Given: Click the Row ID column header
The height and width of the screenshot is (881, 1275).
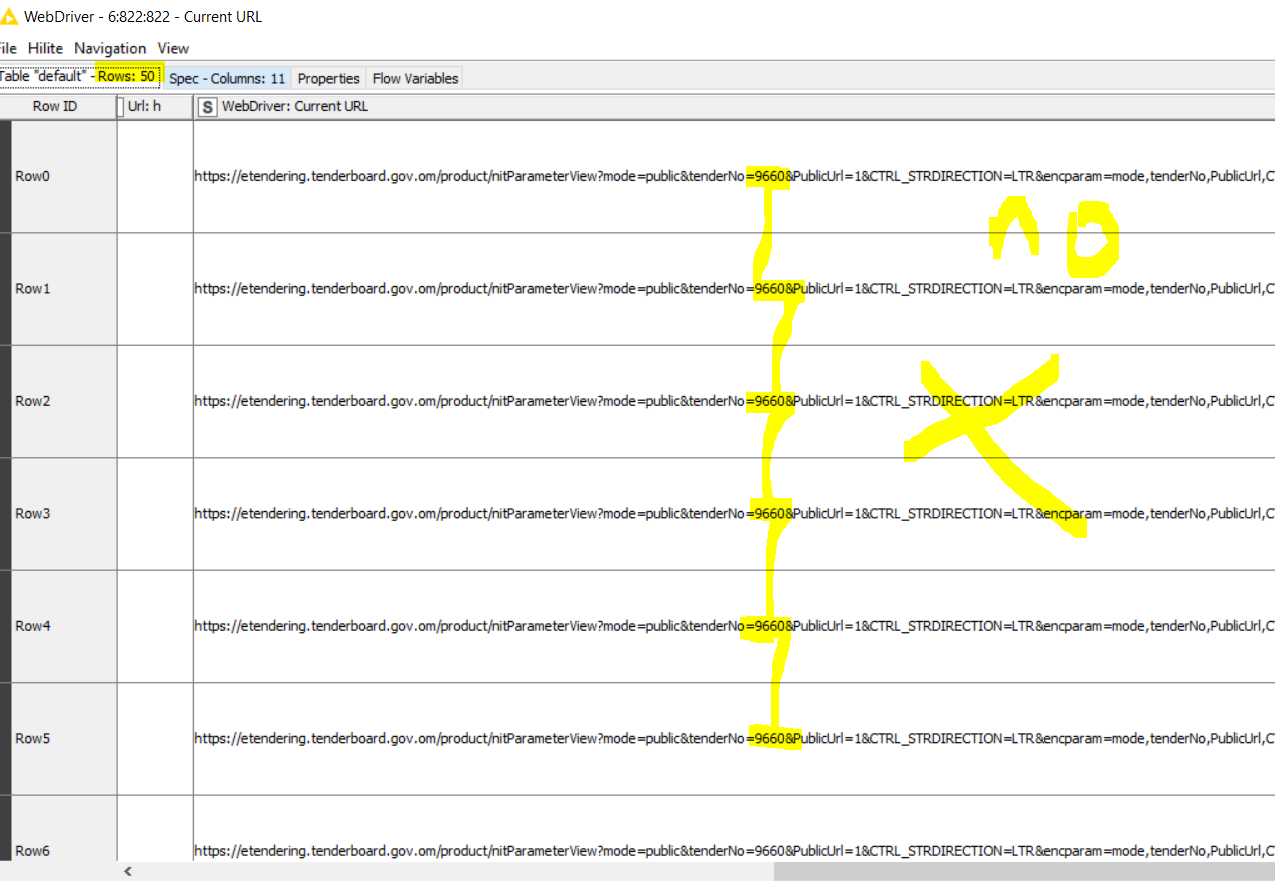Looking at the screenshot, I should pyautogui.click(x=55, y=106).
